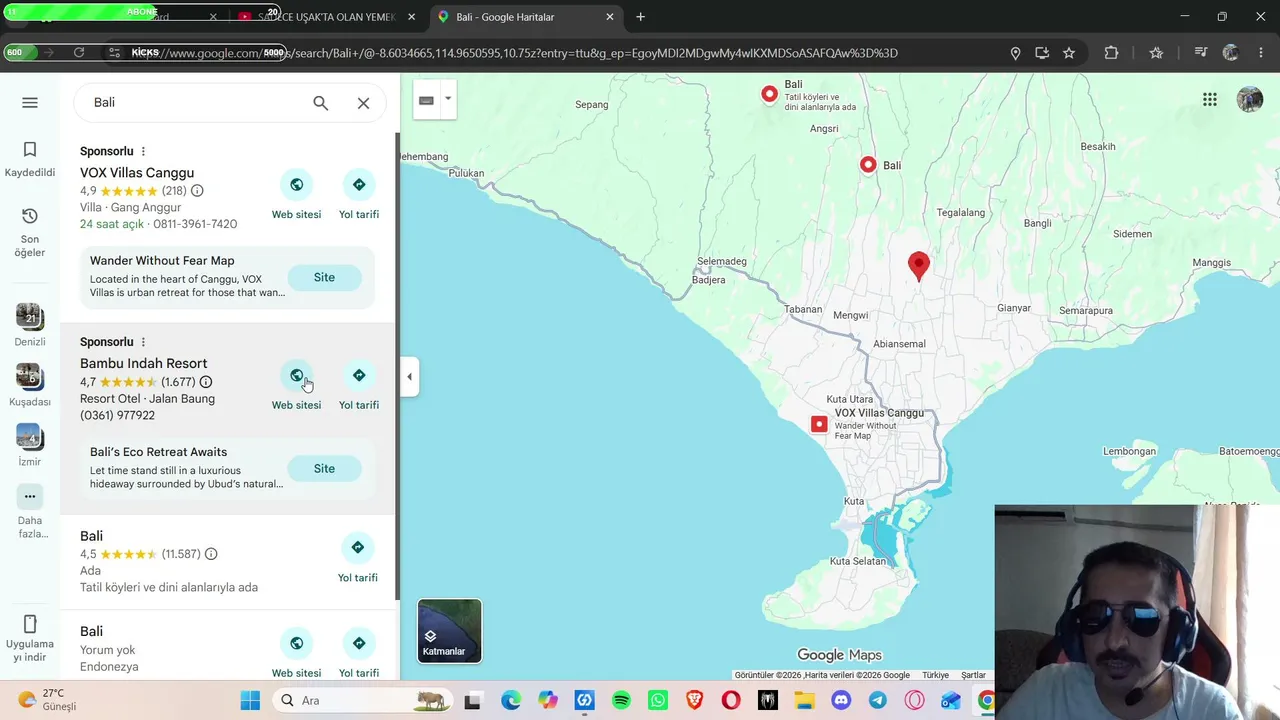Click Site button for Bali's Eco Retreat Awaits
This screenshot has height=720, width=1280.
pyautogui.click(x=324, y=468)
